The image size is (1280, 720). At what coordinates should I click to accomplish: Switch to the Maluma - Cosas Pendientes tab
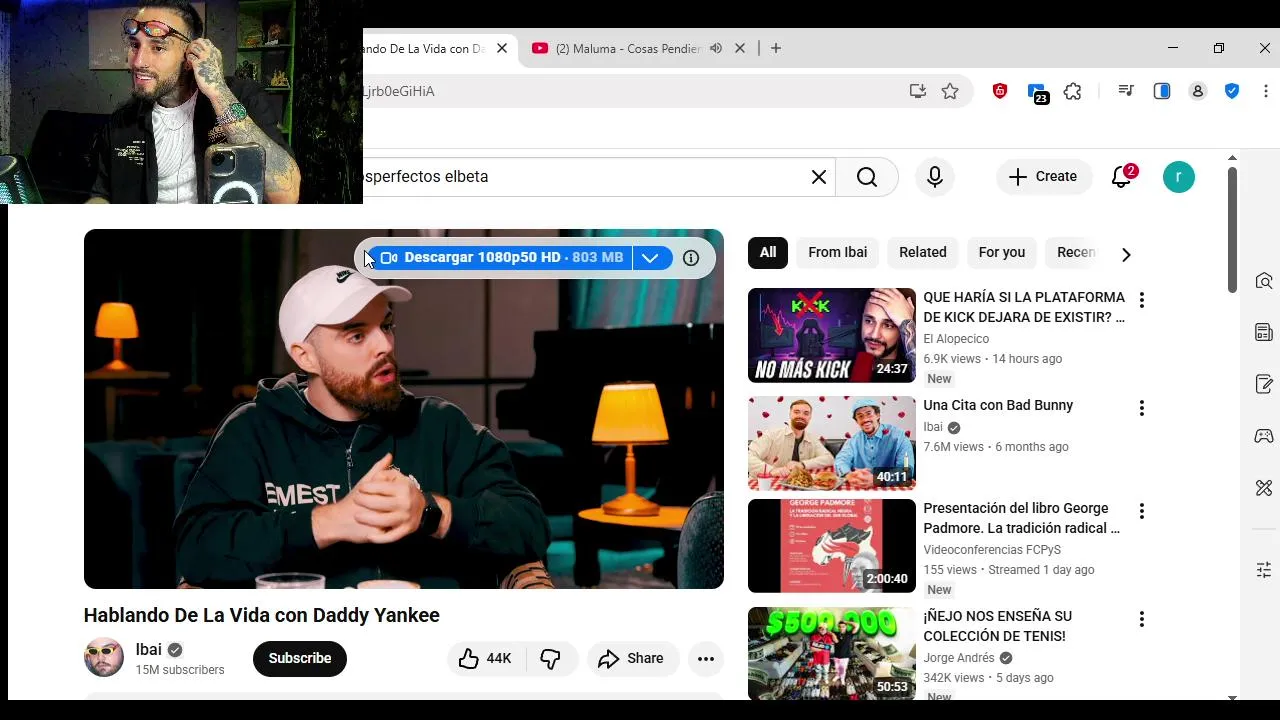(627, 48)
